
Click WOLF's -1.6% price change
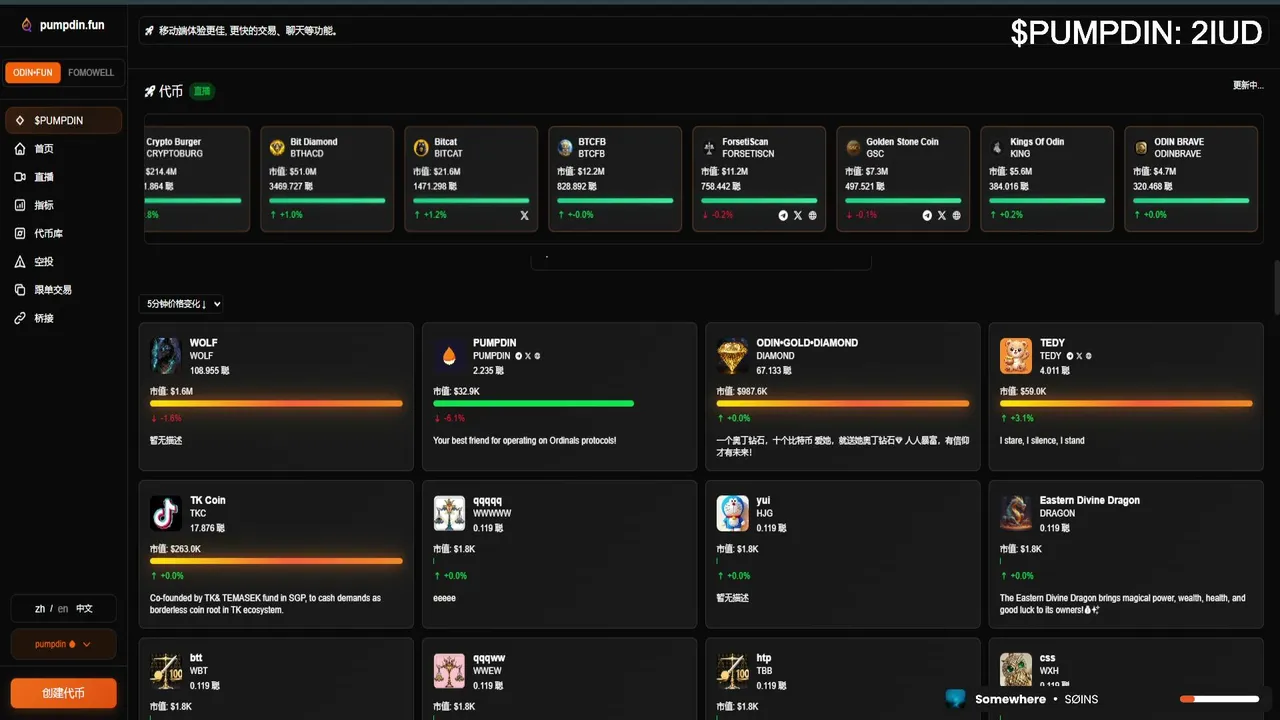[166, 418]
